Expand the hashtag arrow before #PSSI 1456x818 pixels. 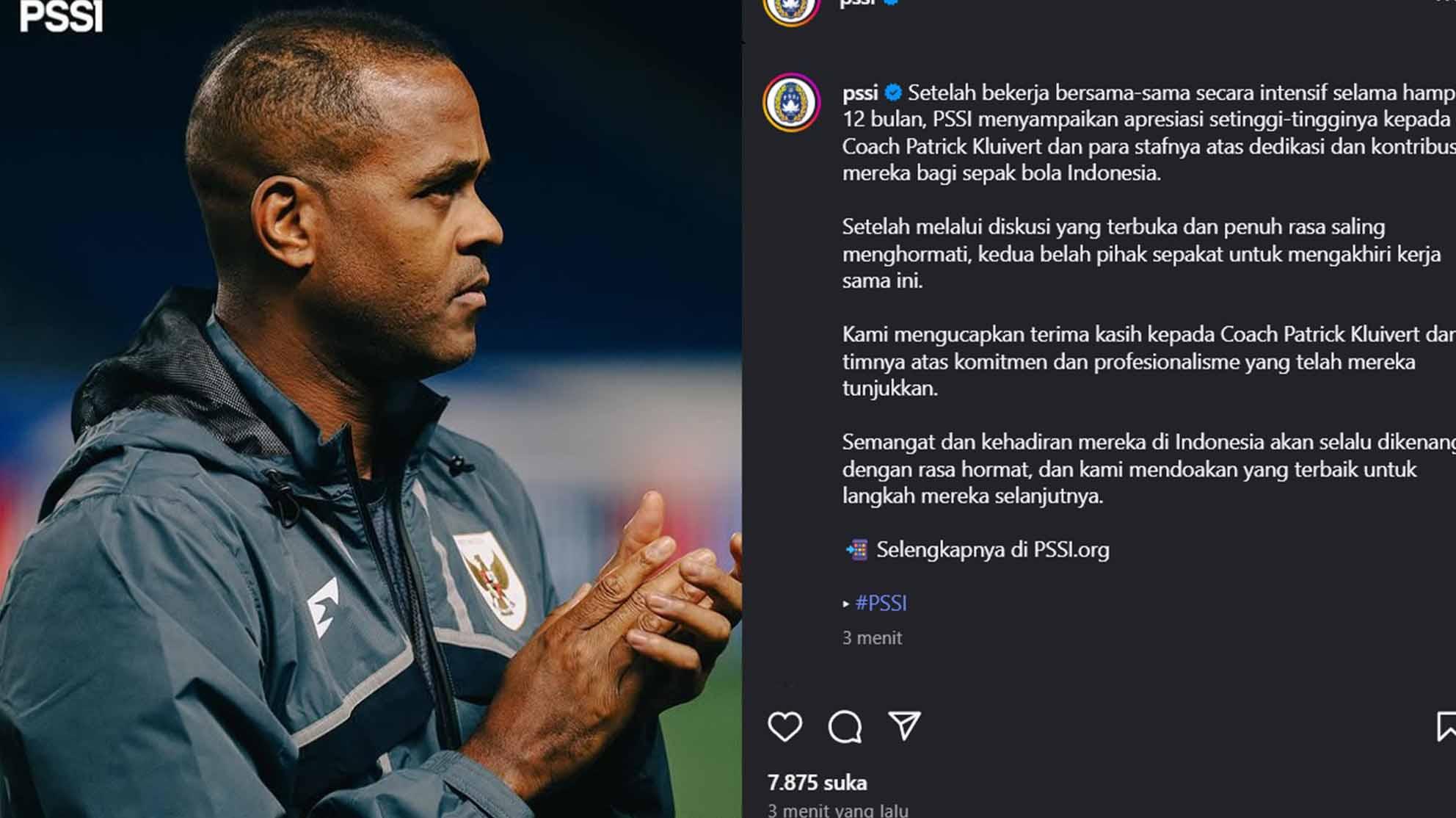point(846,604)
